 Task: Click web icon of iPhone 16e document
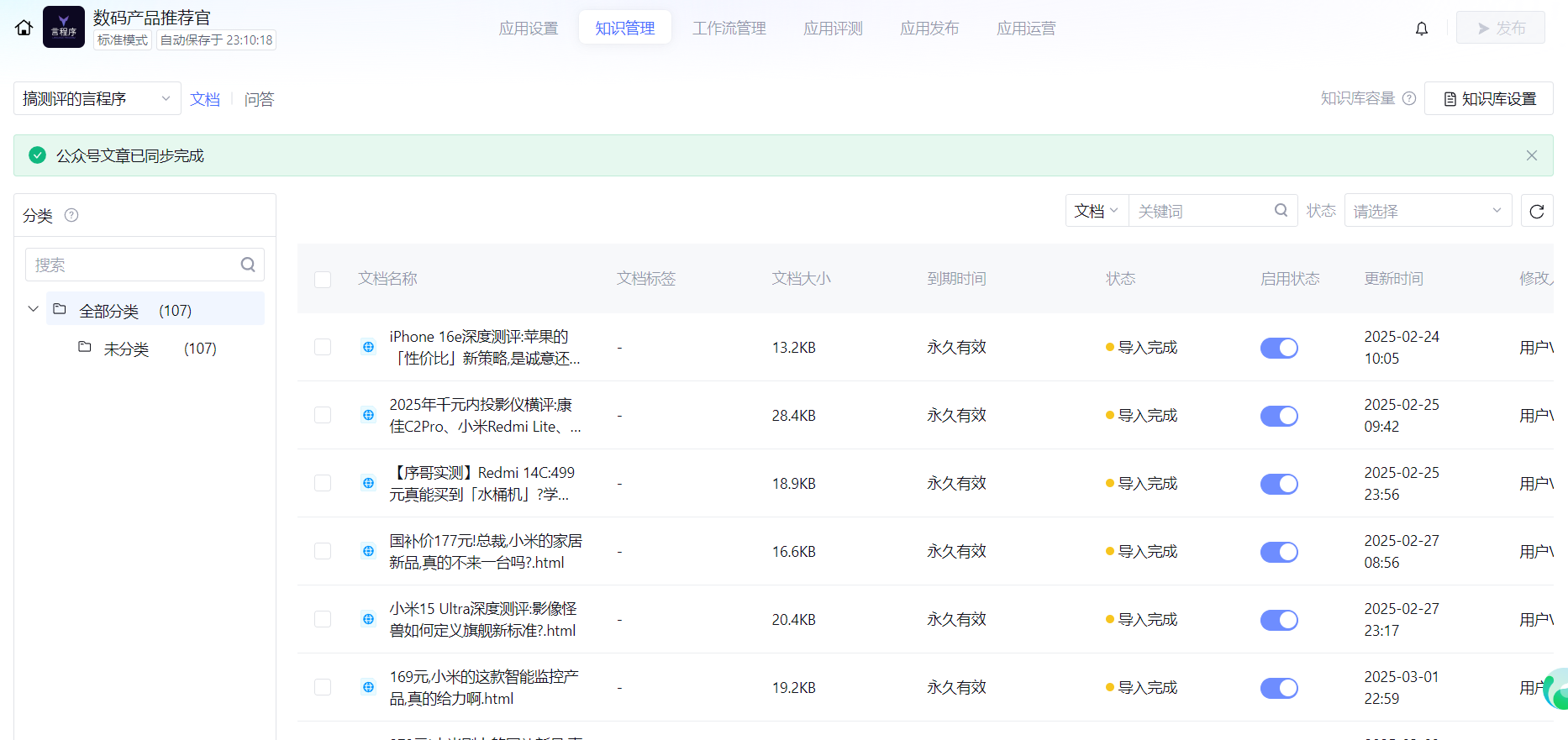[x=368, y=347]
